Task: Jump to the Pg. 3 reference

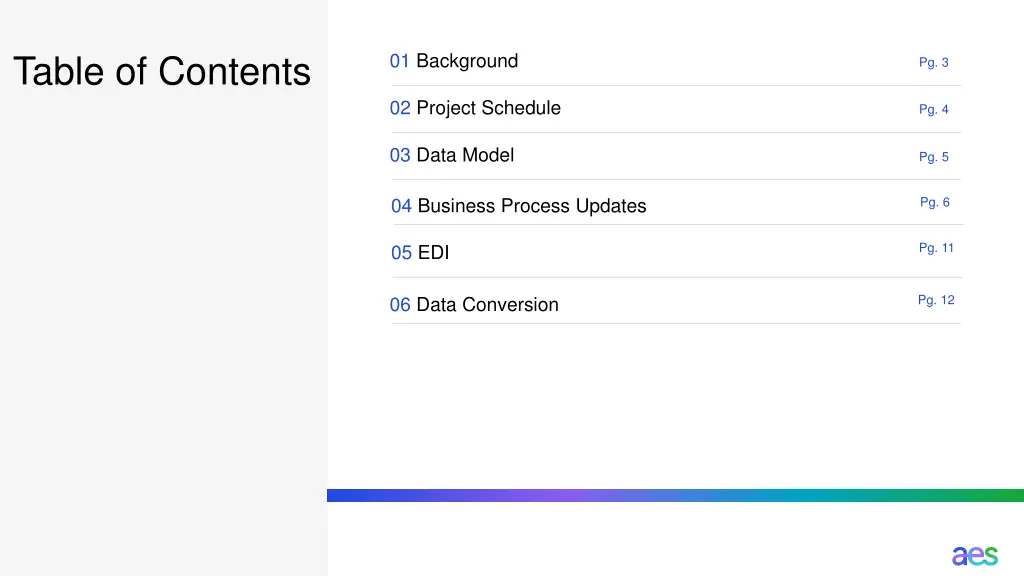Action: [x=933, y=63]
